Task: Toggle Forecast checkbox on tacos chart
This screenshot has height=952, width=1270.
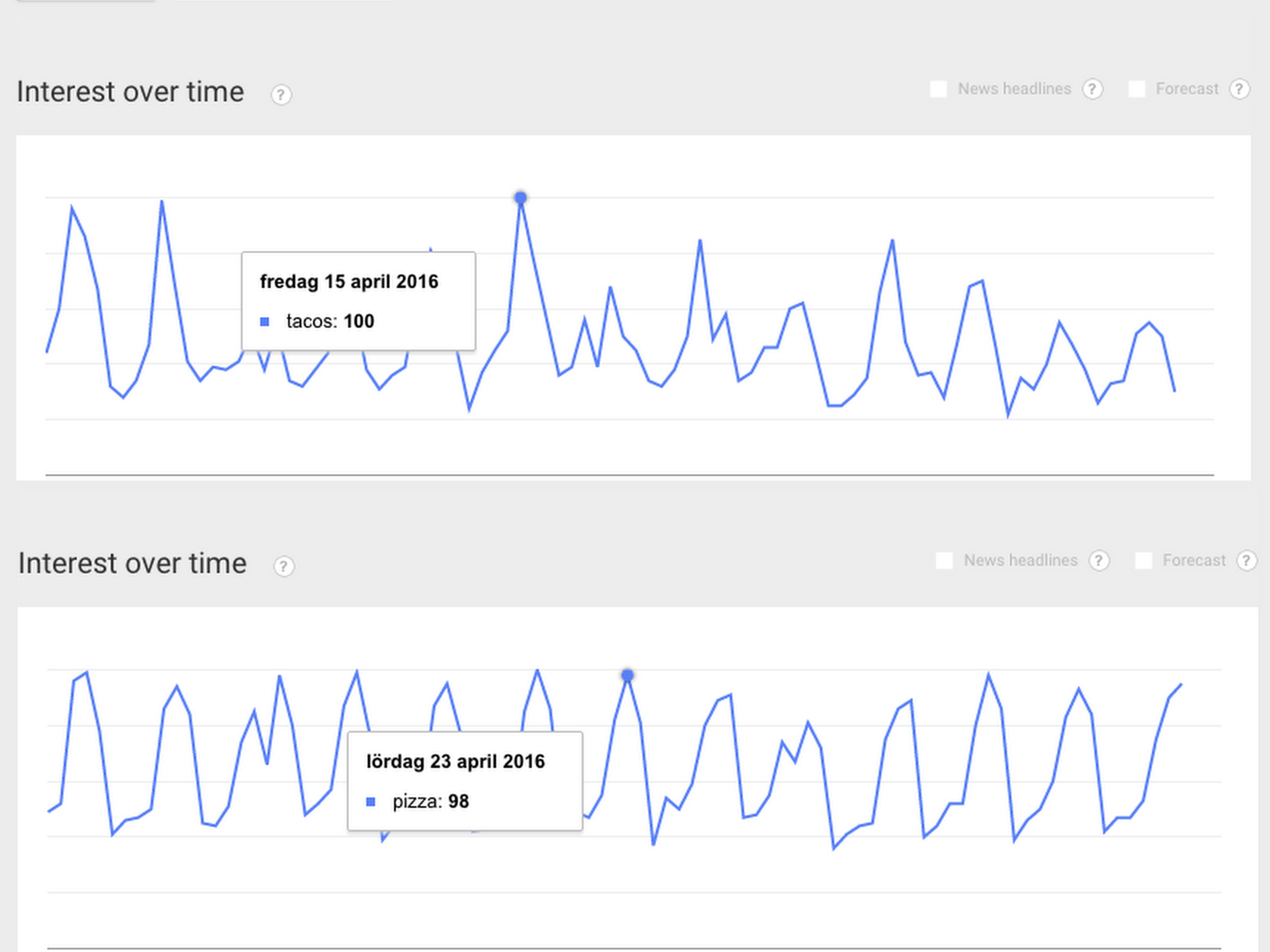Action: 1136,89
